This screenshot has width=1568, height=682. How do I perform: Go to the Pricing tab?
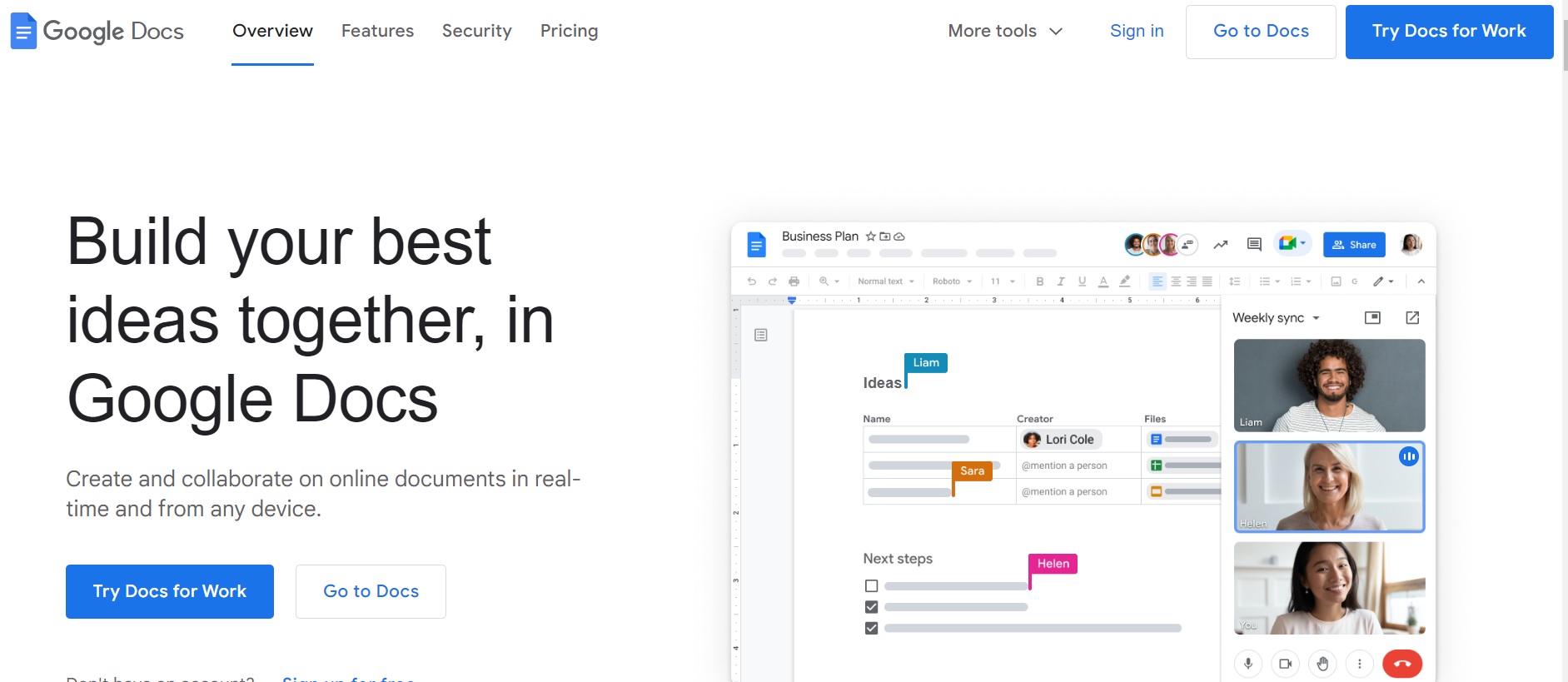[569, 31]
